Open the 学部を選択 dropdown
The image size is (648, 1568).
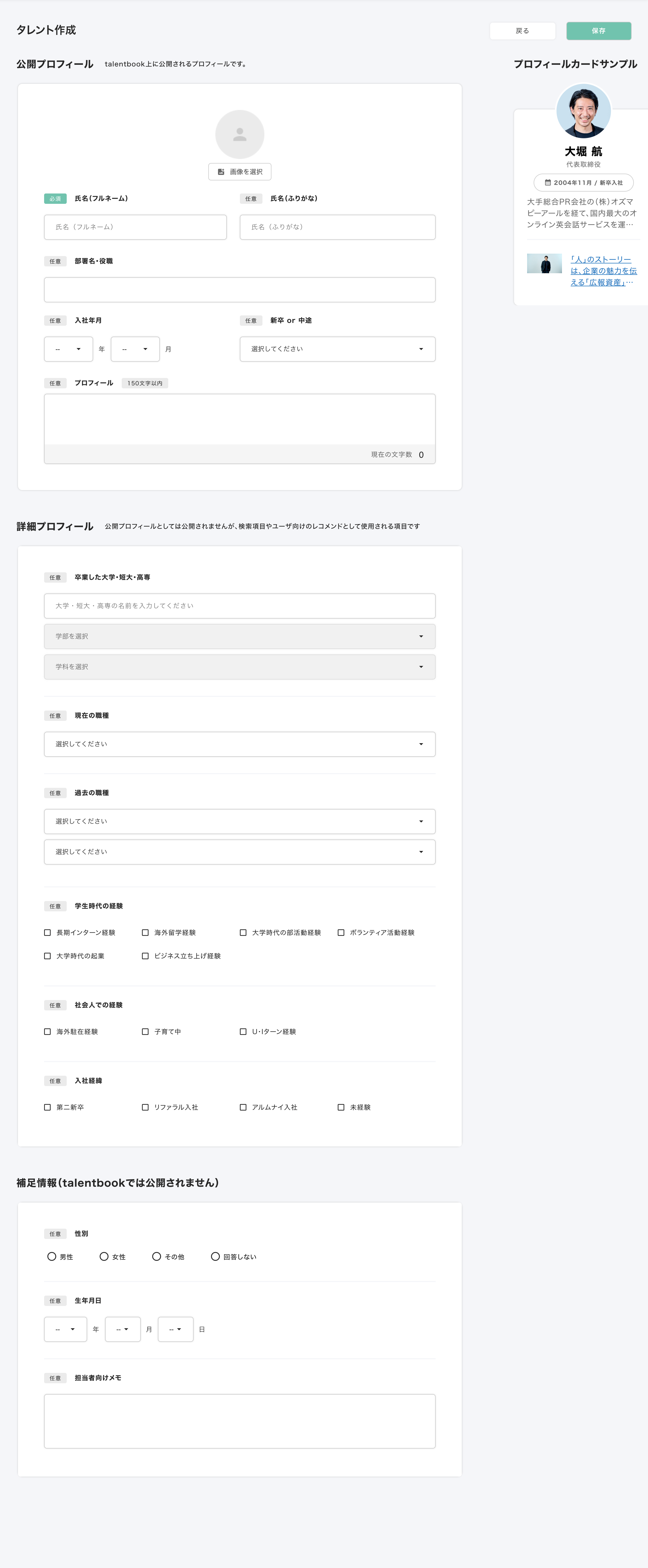(240, 637)
